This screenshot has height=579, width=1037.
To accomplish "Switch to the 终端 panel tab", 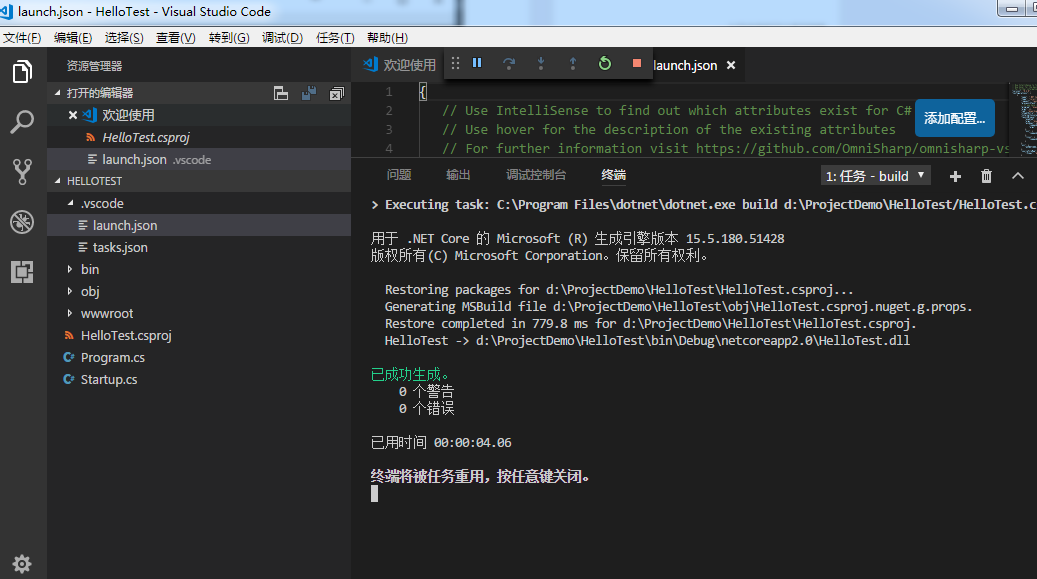I will (613, 175).
